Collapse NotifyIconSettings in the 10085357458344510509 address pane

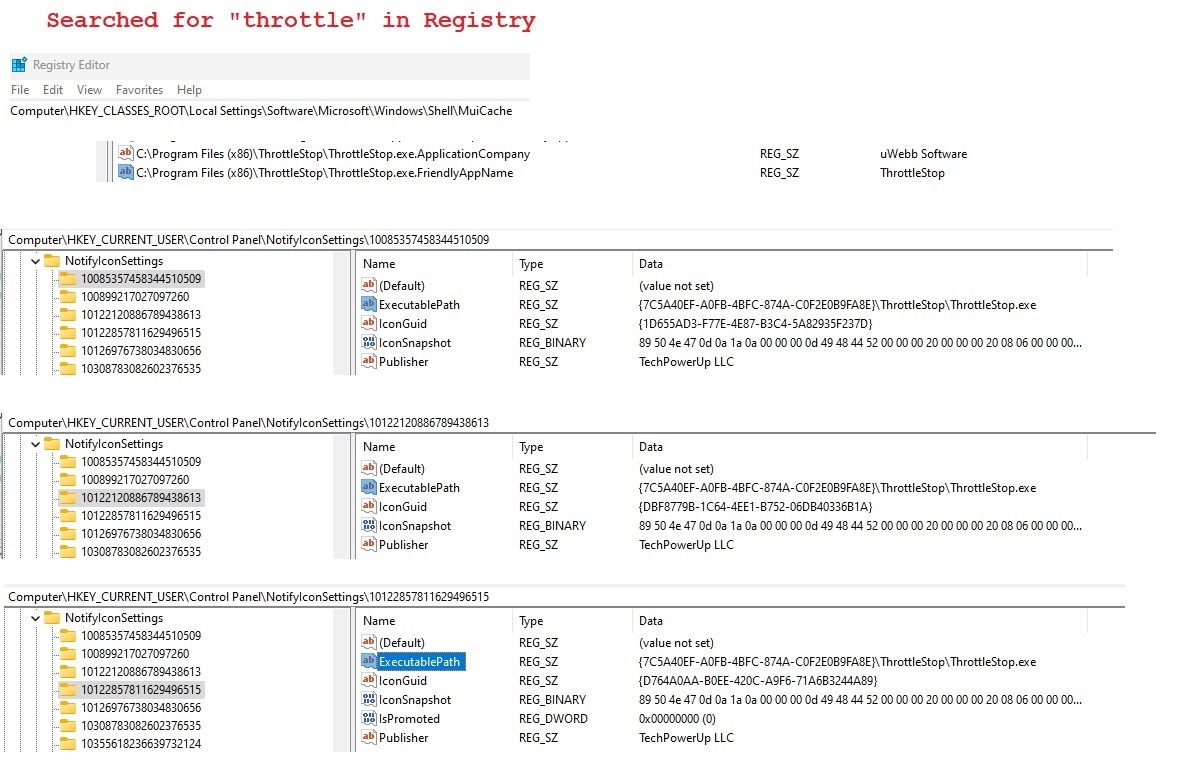click(35, 261)
